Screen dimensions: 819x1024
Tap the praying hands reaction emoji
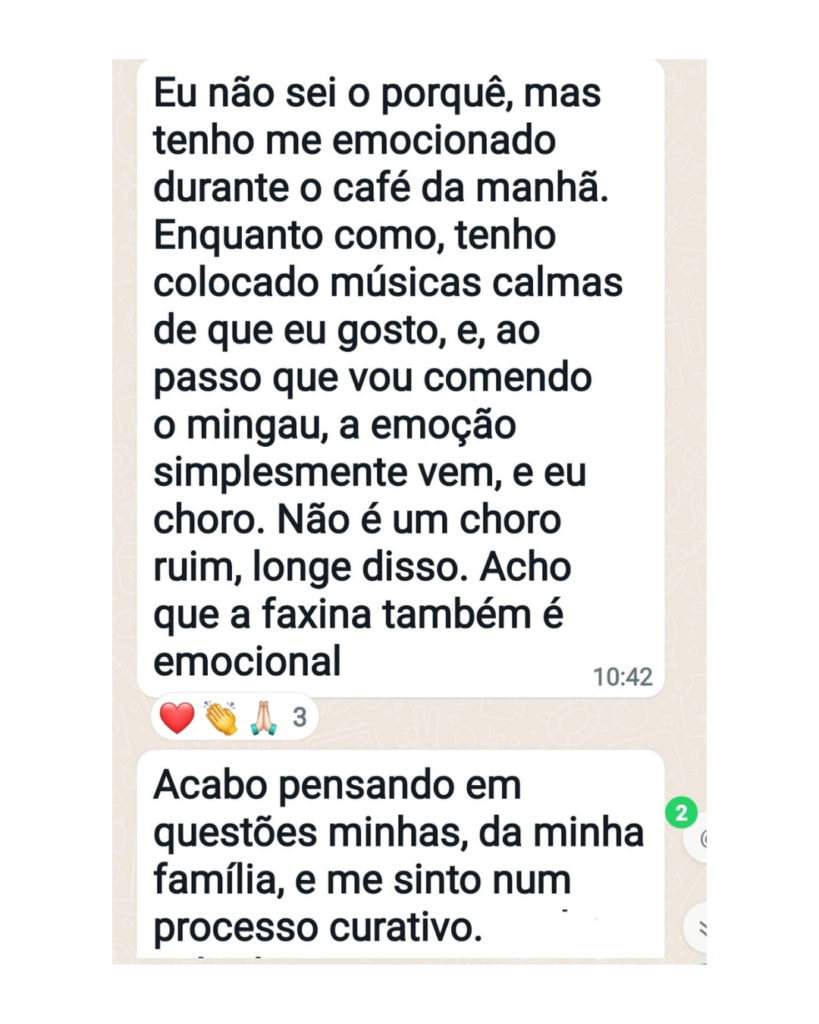tap(264, 718)
